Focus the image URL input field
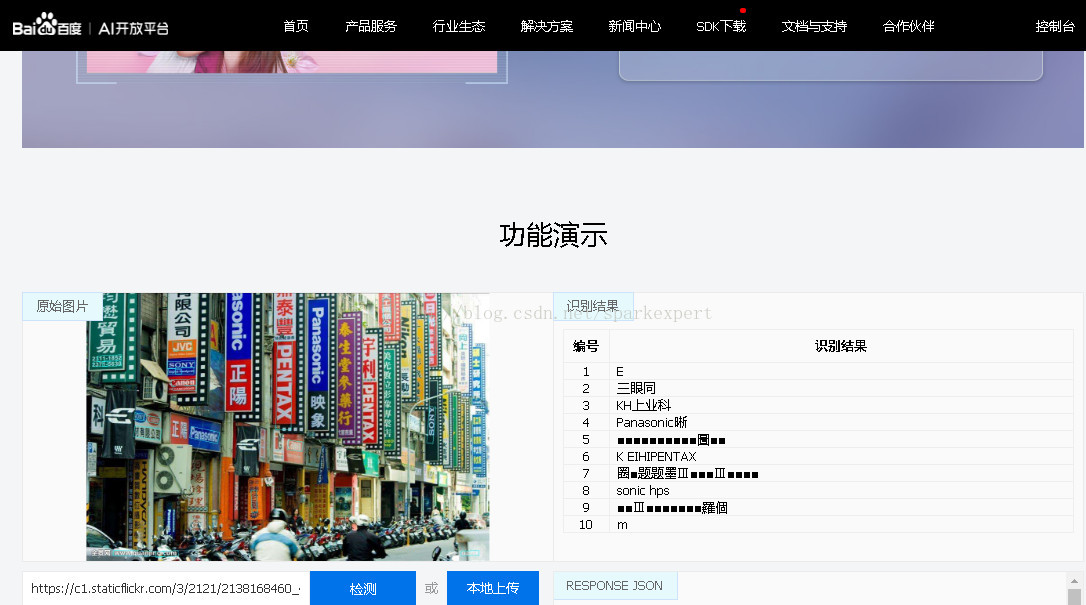The width and height of the screenshot is (1086, 605). [x=166, y=588]
